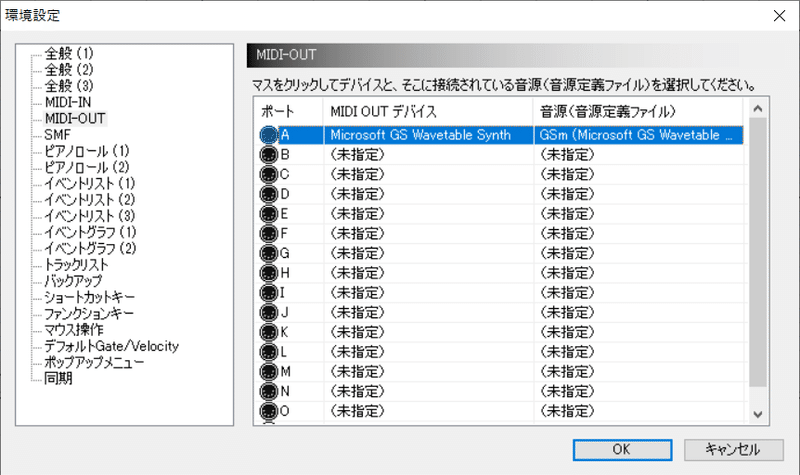This screenshot has height=475, width=800.
Task: Click the MIDI port icon for port F
Action: [x=268, y=234]
